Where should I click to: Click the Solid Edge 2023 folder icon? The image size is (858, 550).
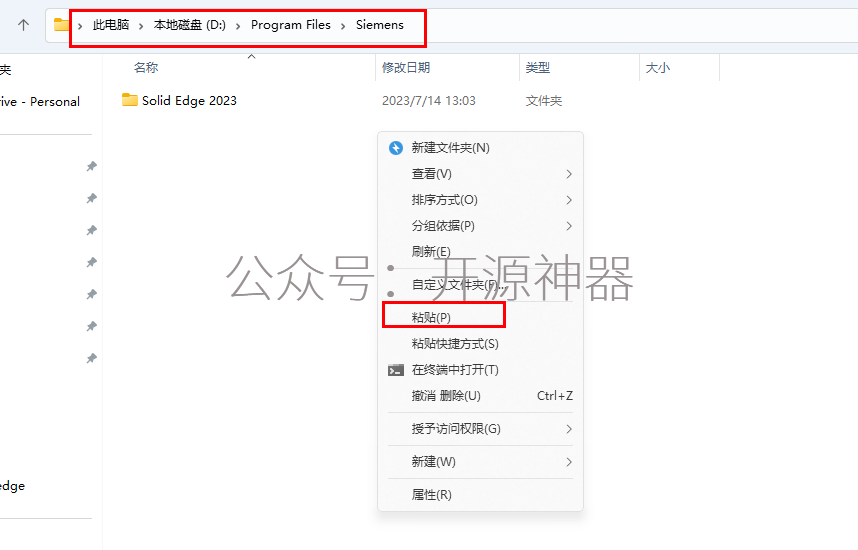tap(129, 100)
